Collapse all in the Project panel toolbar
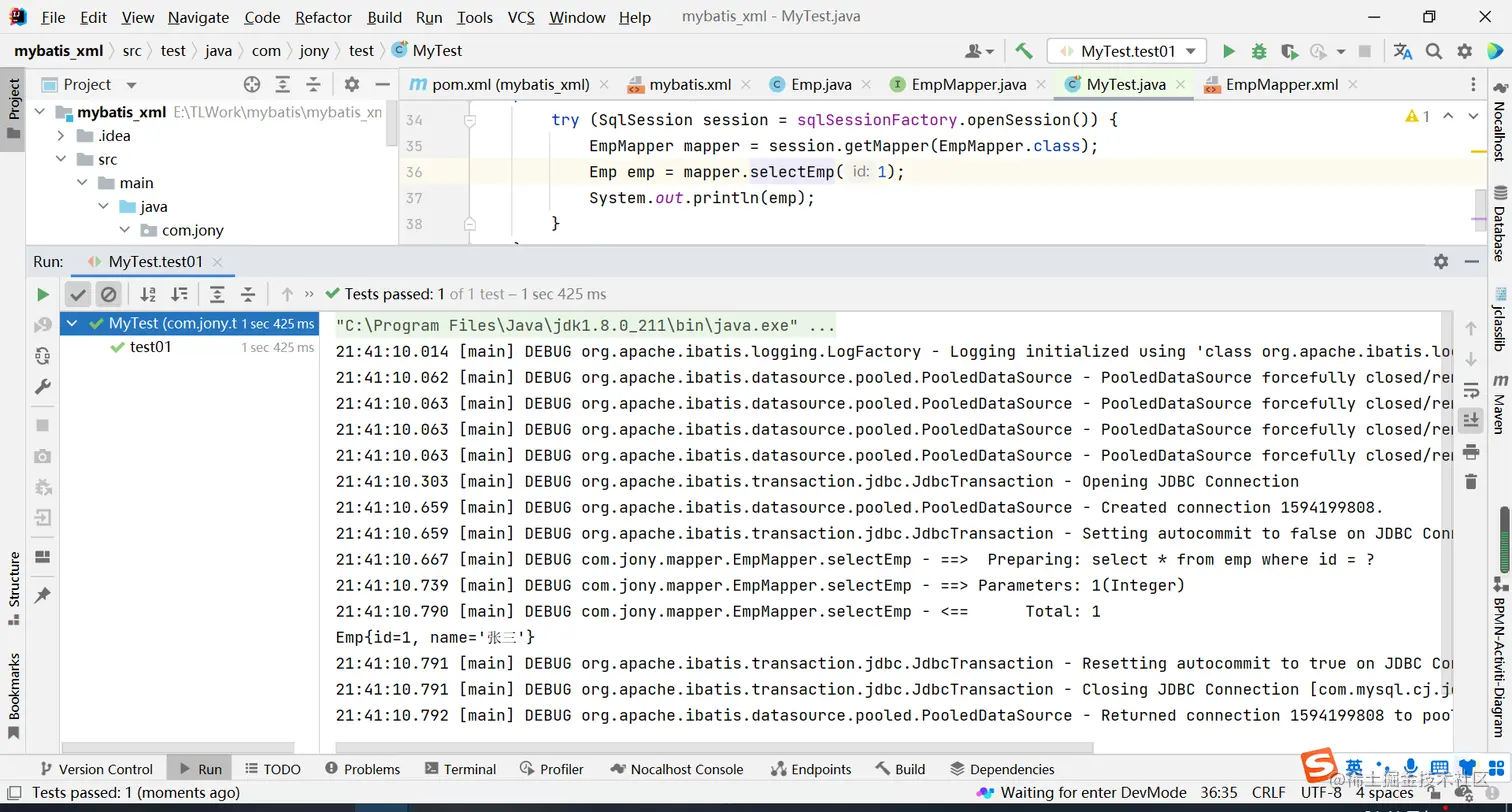 pyautogui.click(x=313, y=85)
